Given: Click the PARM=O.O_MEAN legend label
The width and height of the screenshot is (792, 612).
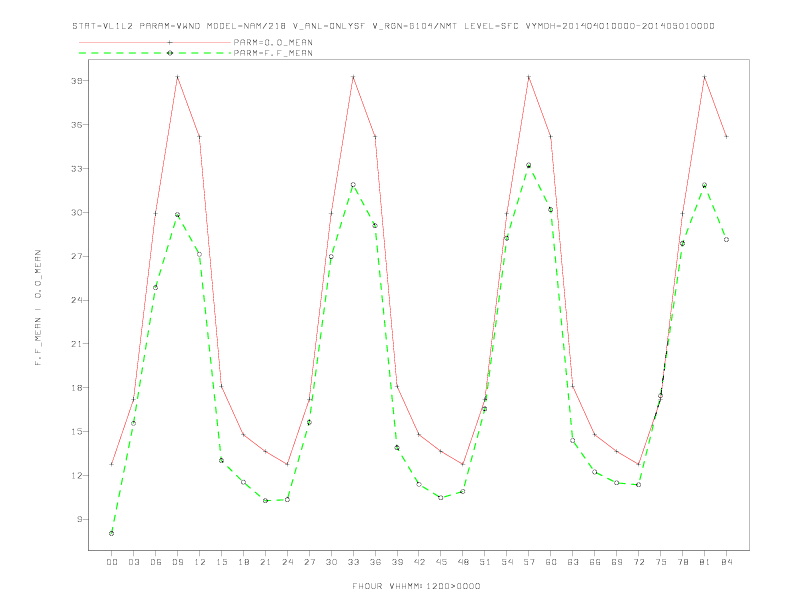Looking at the screenshot, I should click(x=273, y=42).
